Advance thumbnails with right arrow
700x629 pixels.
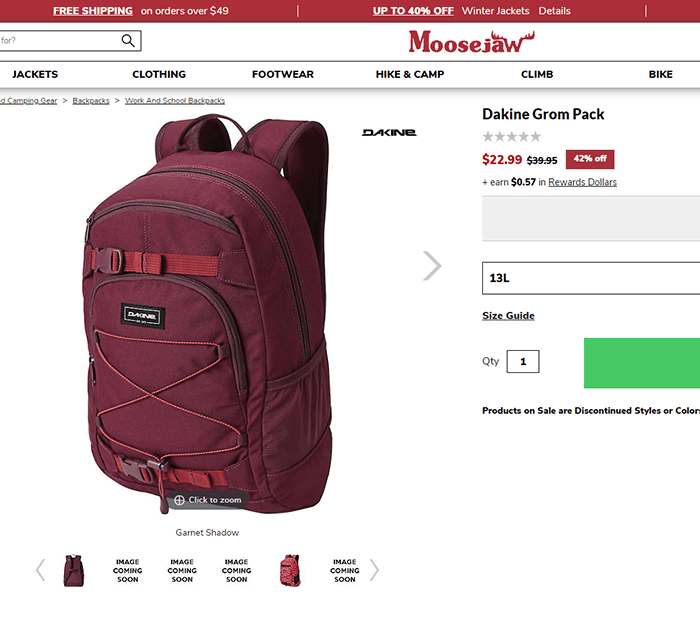[374, 570]
